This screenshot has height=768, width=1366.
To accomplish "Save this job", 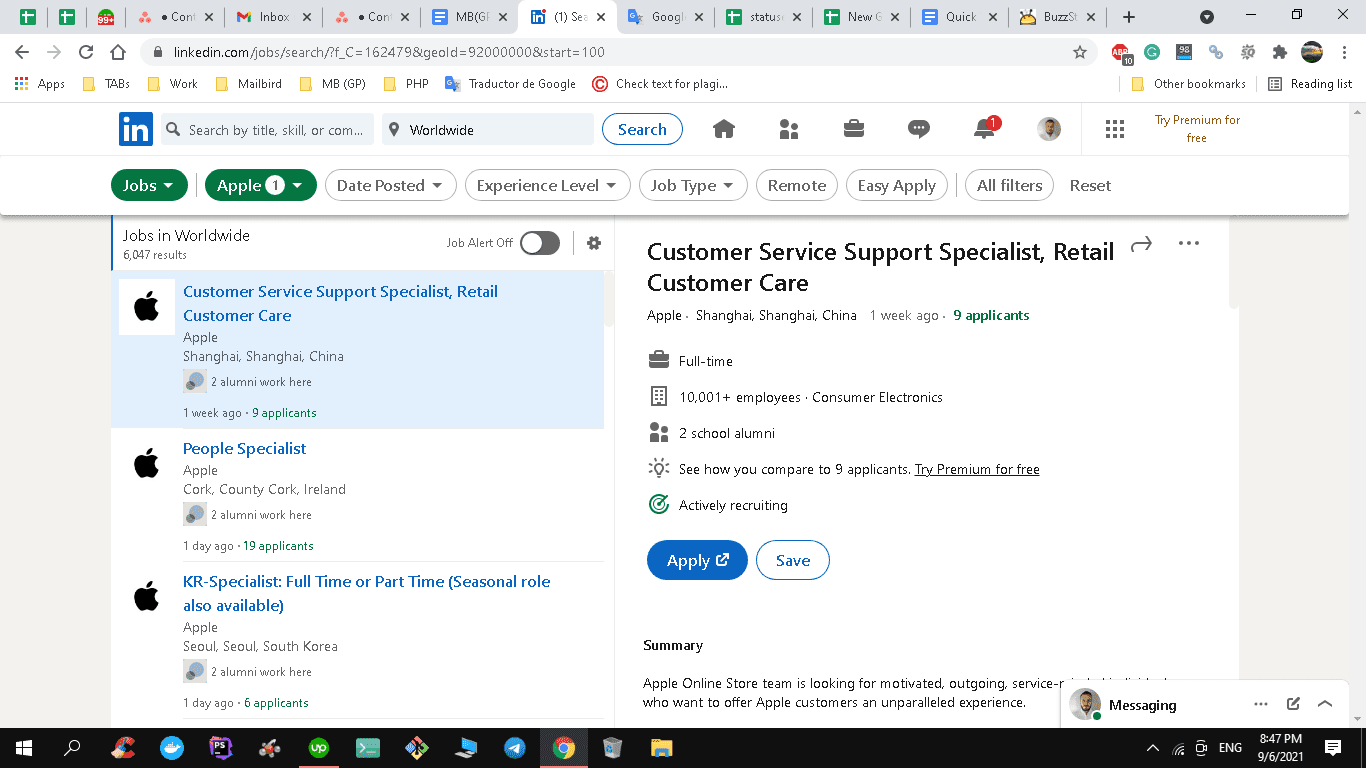I will click(793, 560).
